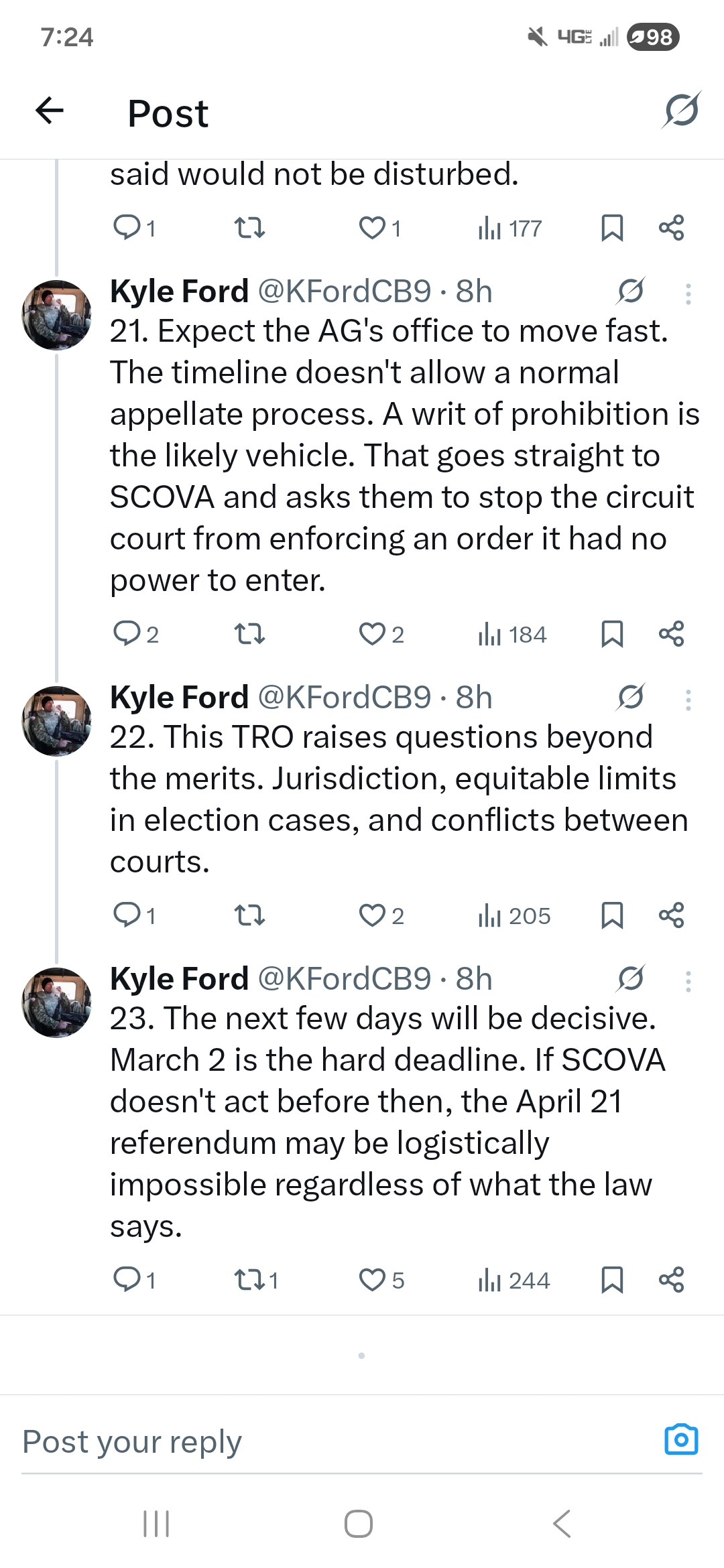Tap Kyle Ford's avatar beside tweet 21

56,315
